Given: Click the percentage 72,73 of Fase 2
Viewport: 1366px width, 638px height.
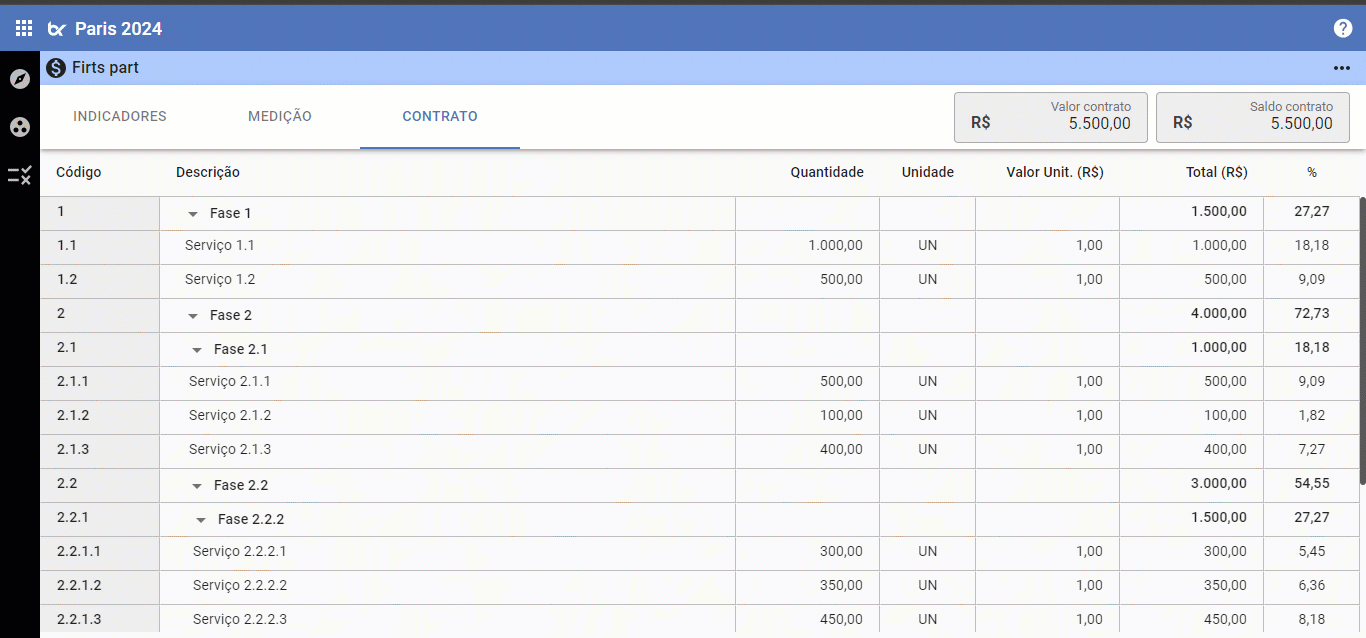Looking at the screenshot, I should coord(1312,313).
